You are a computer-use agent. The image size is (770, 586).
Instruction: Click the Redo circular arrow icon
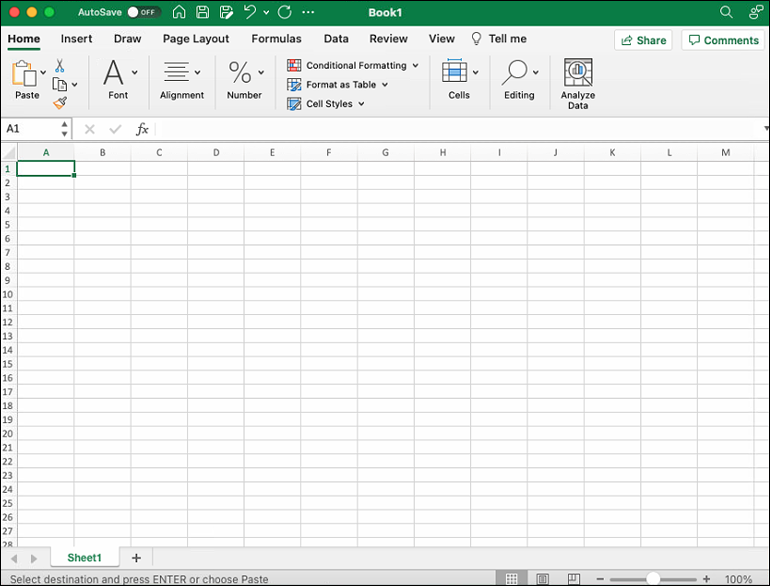[285, 12]
